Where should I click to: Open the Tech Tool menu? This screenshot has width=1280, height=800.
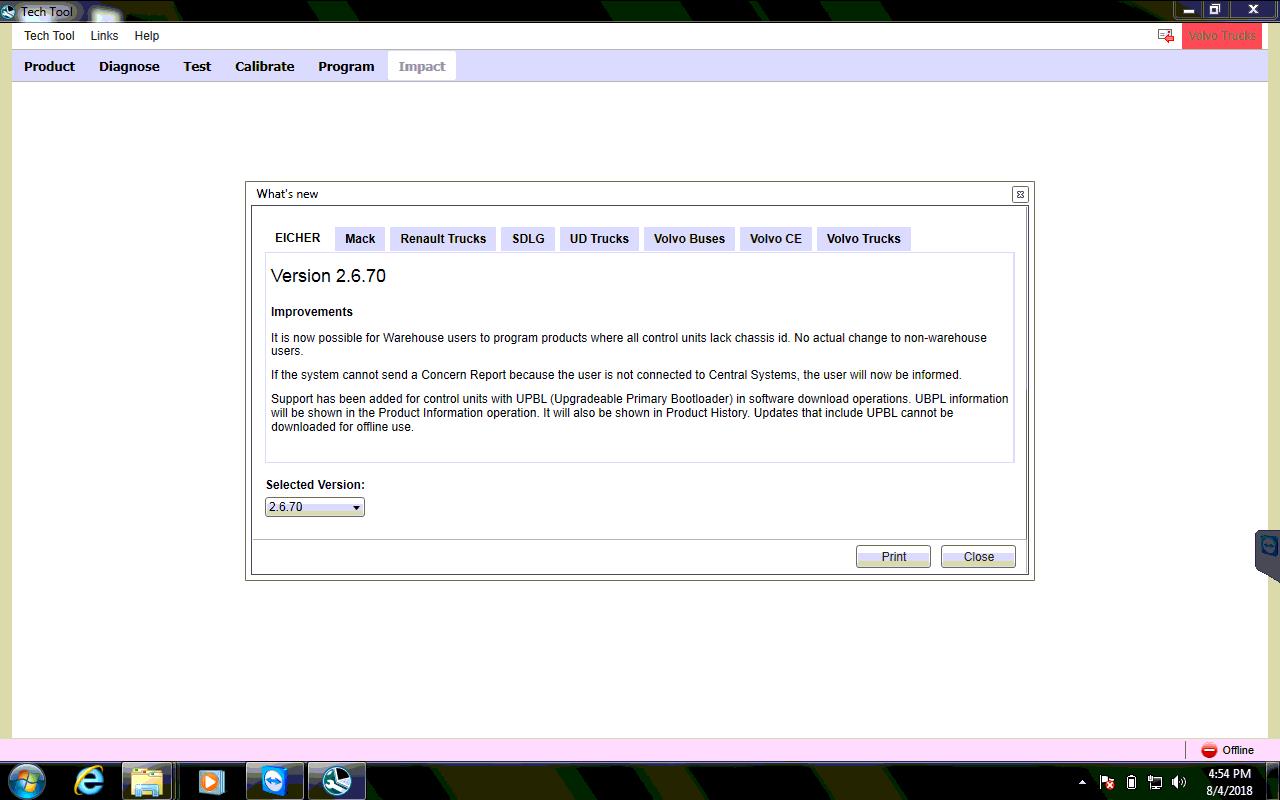click(49, 36)
